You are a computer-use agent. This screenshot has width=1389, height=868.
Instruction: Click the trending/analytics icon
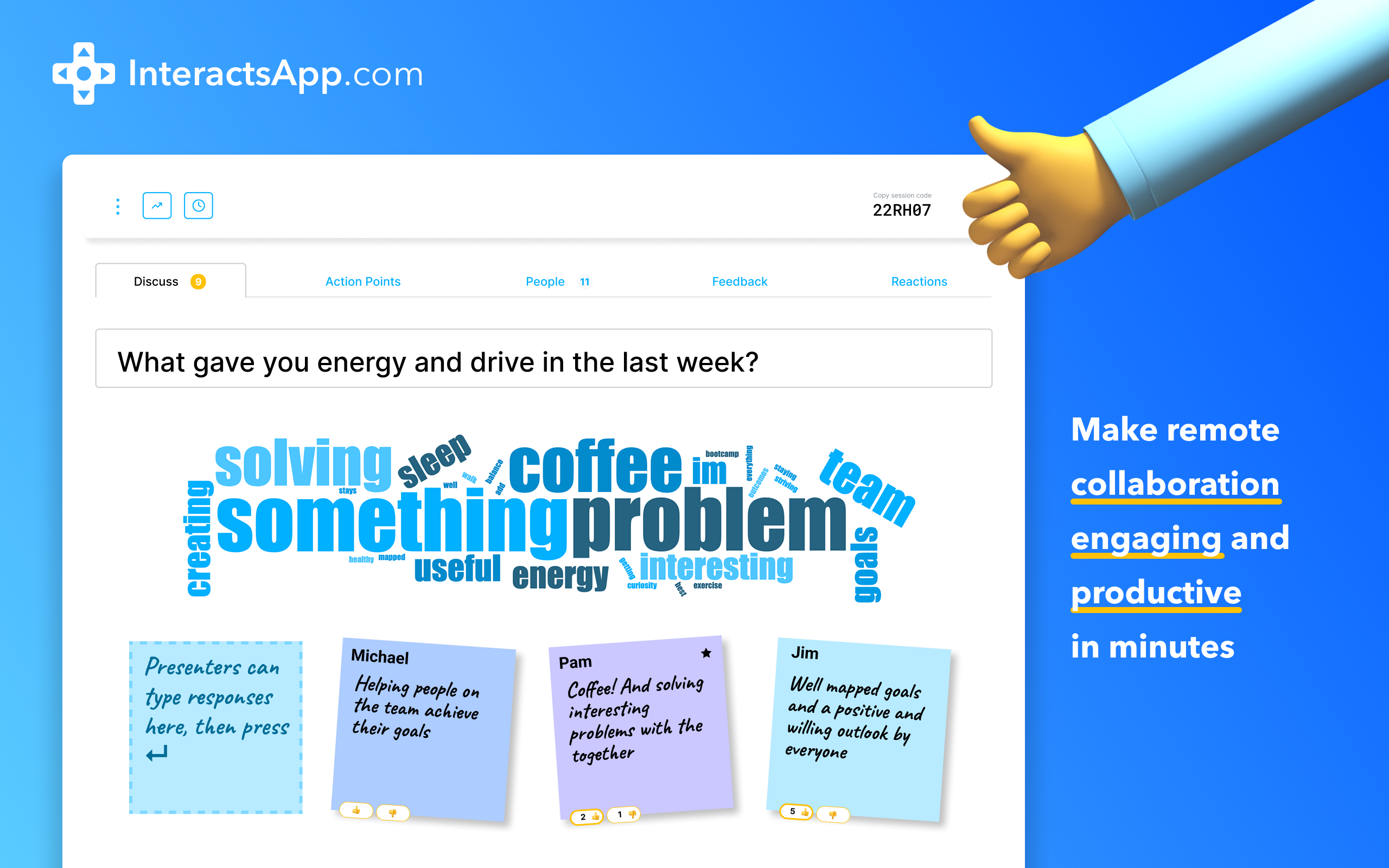(x=158, y=206)
